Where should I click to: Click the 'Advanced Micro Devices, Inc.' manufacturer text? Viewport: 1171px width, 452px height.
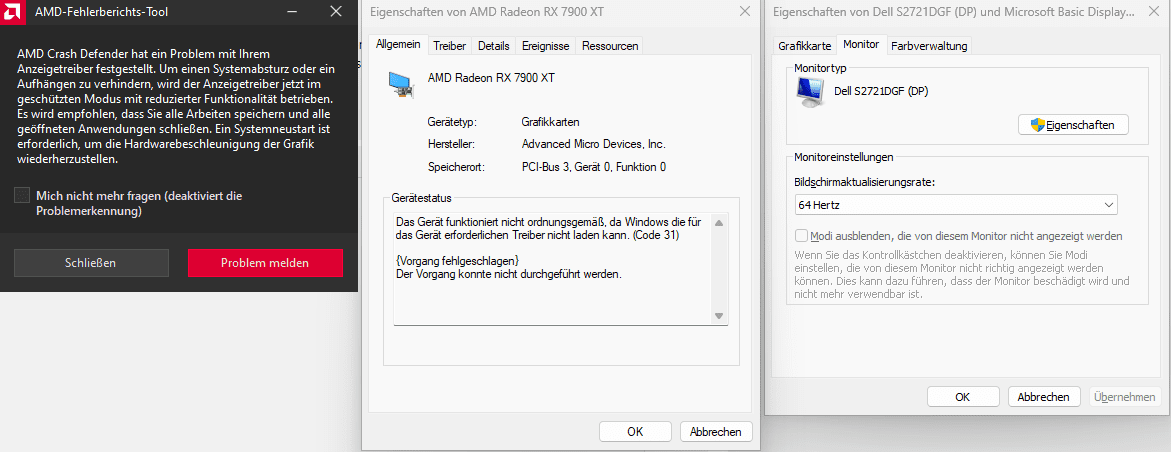(594, 144)
